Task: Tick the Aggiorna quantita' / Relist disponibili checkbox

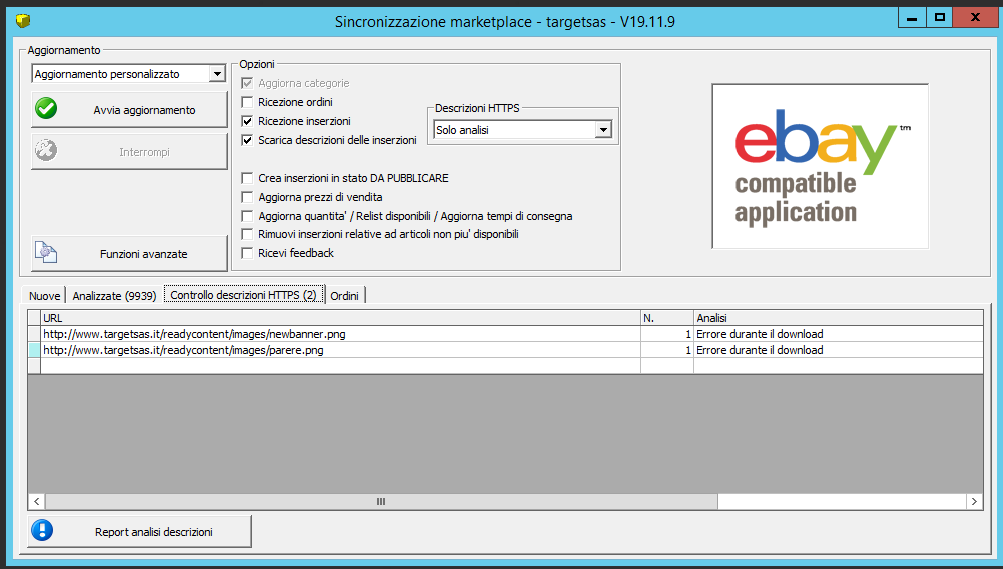Action: click(247, 216)
